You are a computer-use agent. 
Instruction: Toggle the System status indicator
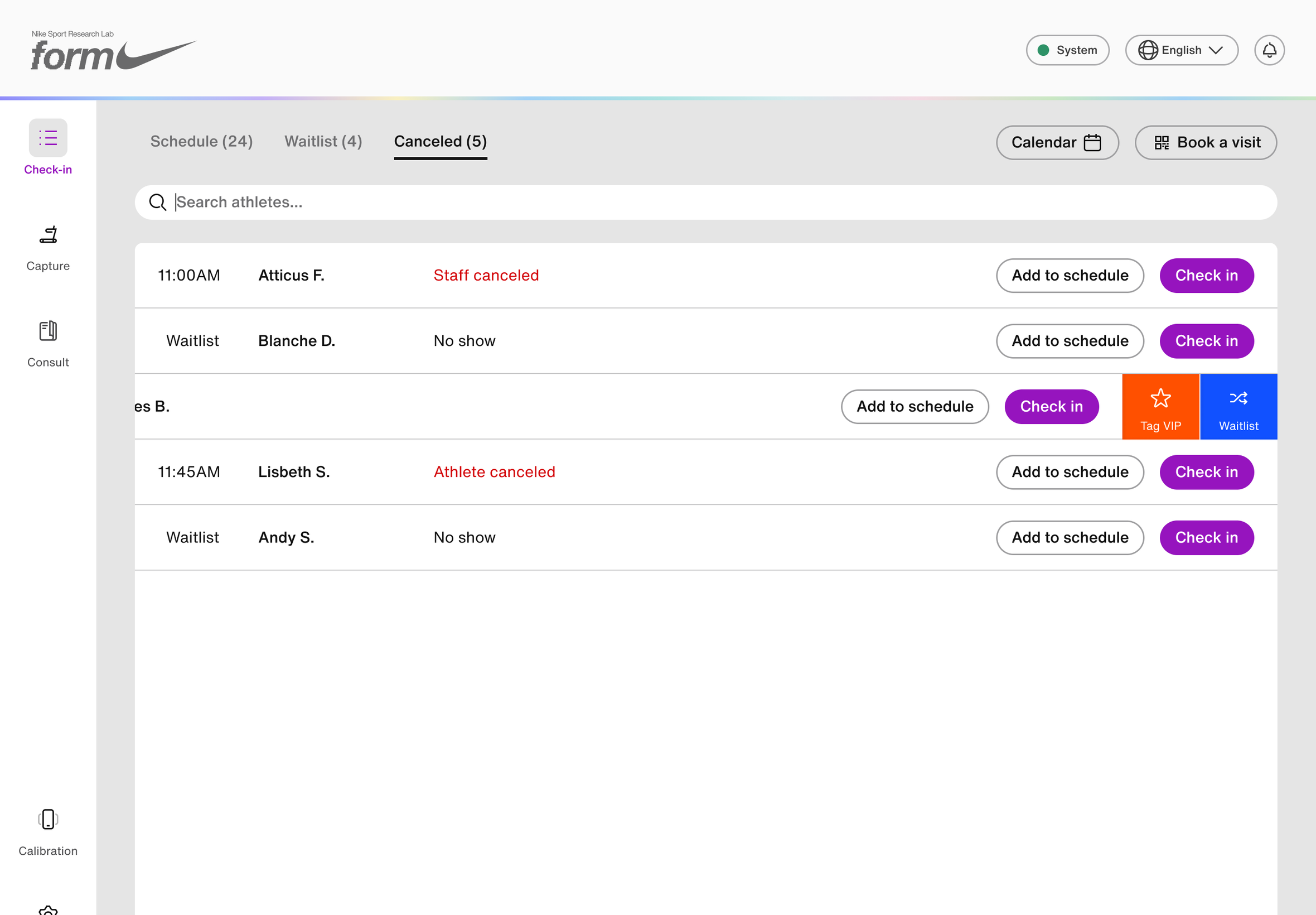(x=1067, y=50)
